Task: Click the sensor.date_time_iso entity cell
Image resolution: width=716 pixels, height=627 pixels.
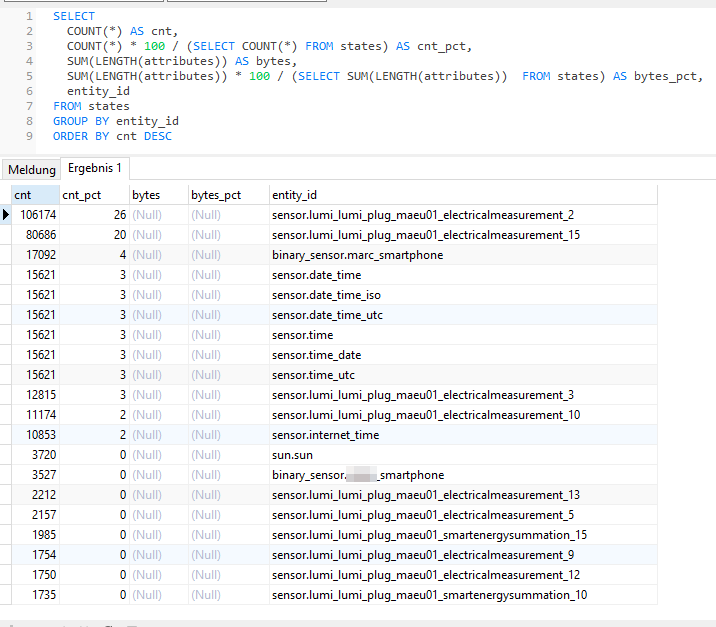Action: click(463, 295)
